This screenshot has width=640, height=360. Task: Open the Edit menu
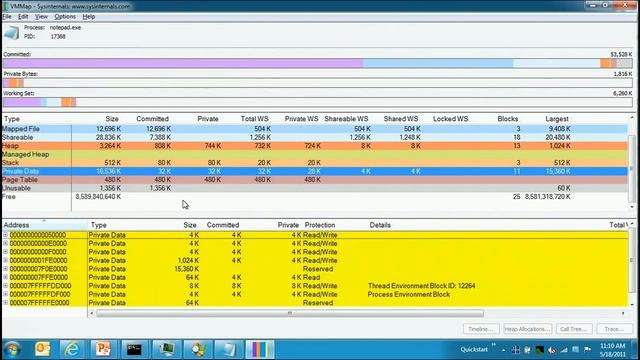click(x=23, y=17)
